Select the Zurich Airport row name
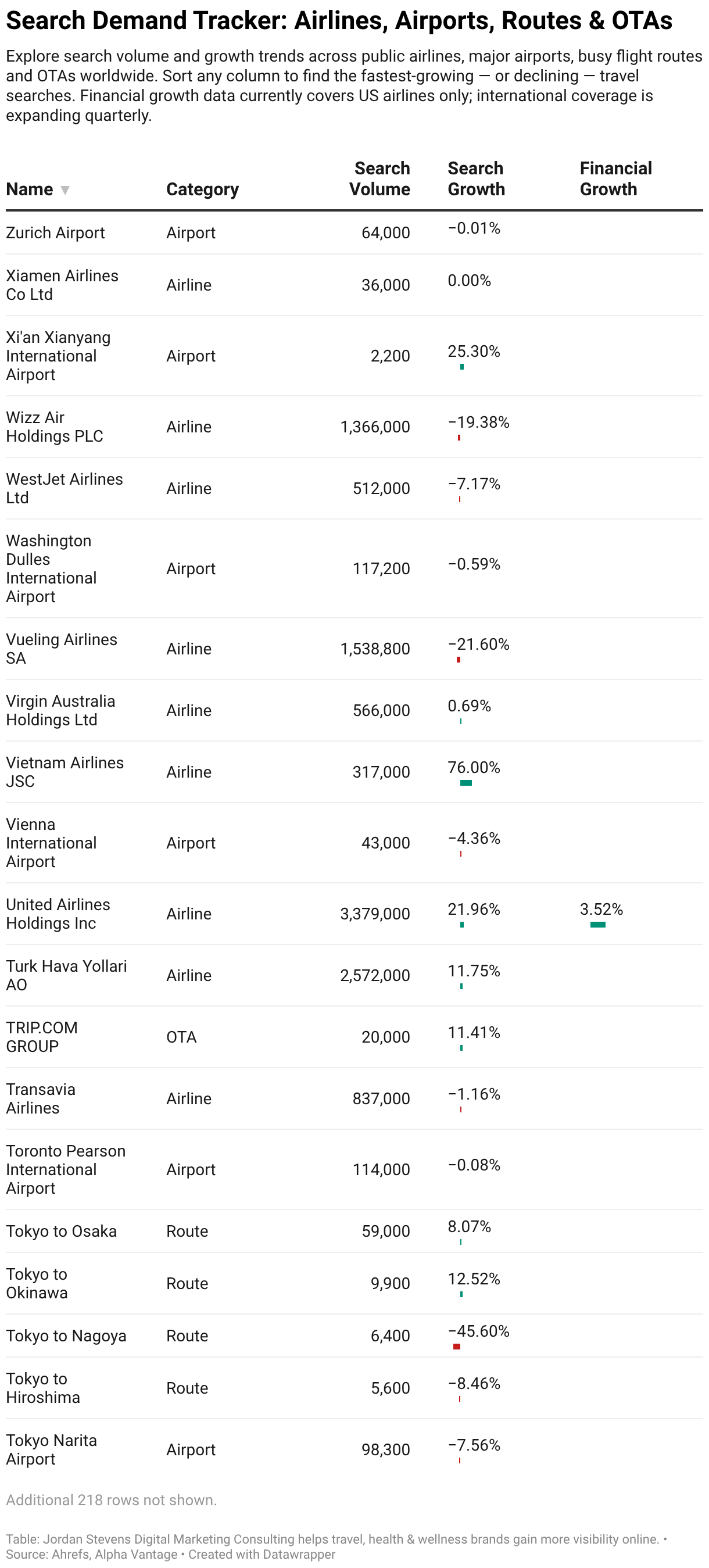The image size is (709, 1568). click(x=55, y=233)
